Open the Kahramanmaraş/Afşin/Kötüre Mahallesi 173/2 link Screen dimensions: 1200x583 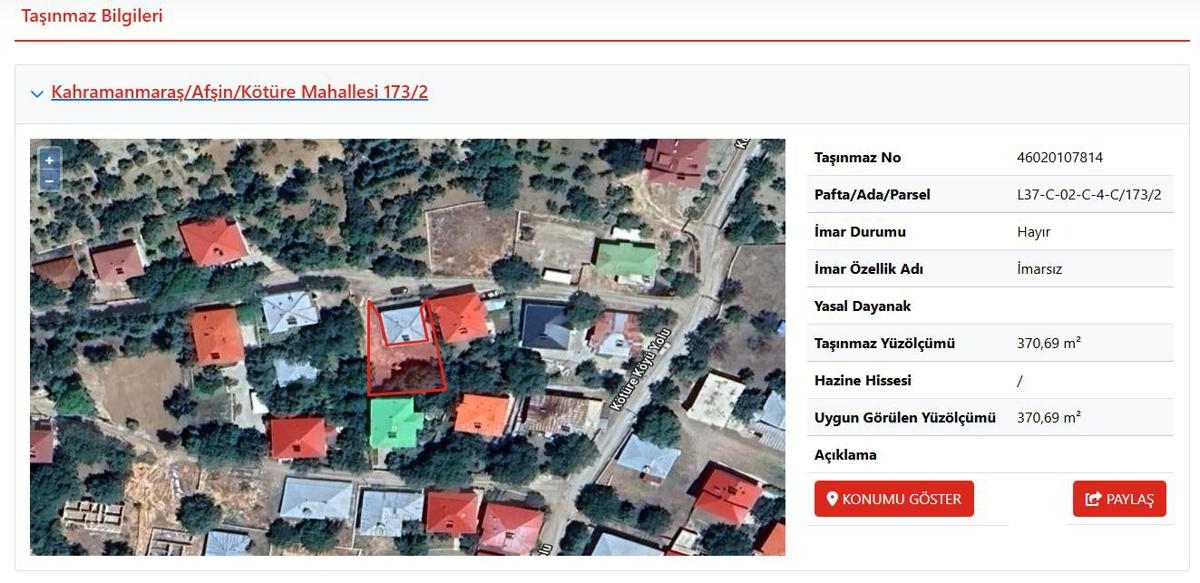[x=239, y=92]
